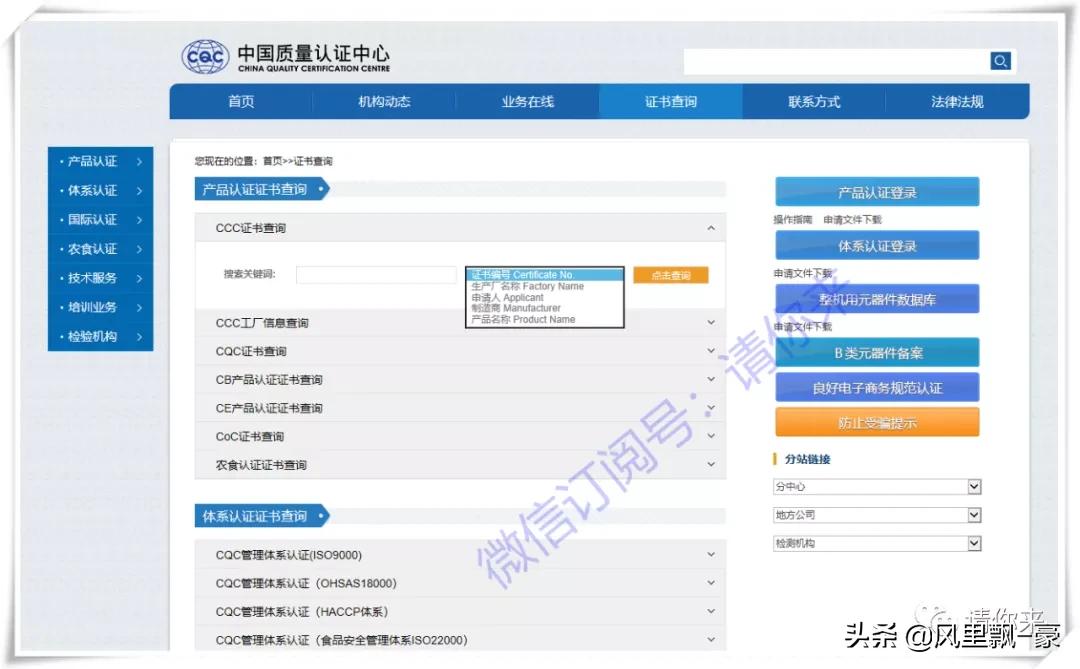Collapse the CCC证书查询 panel
The image size is (1080, 669).
coord(711,227)
